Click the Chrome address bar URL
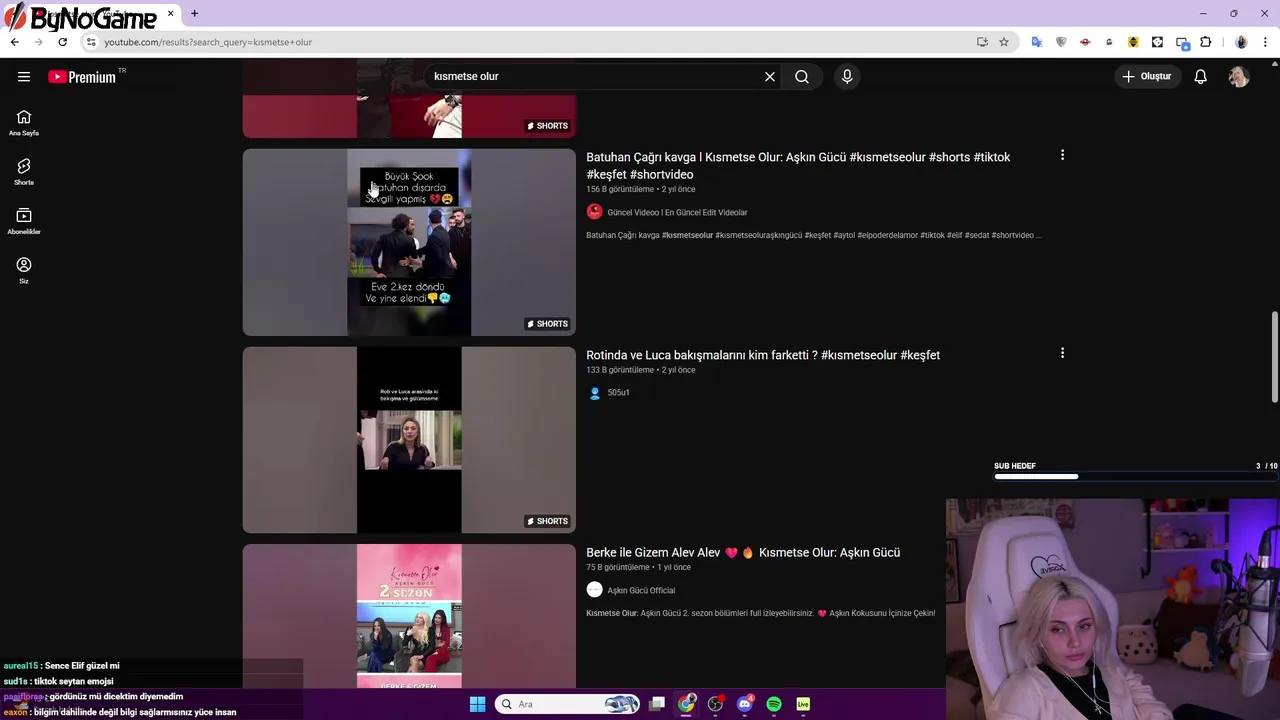The image size is (1280, 720). (x=208, y=42)
